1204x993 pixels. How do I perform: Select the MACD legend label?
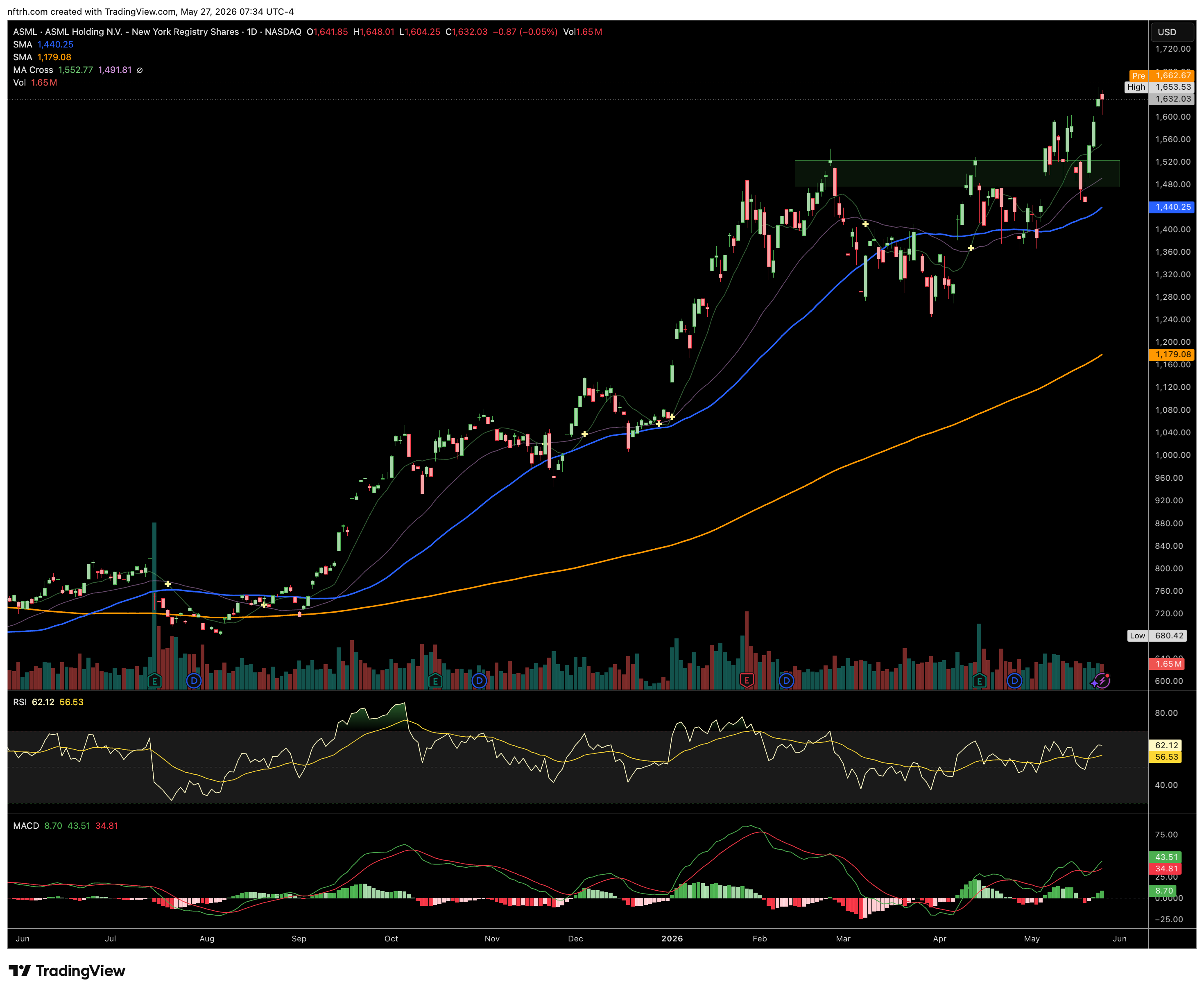[26, 826]
